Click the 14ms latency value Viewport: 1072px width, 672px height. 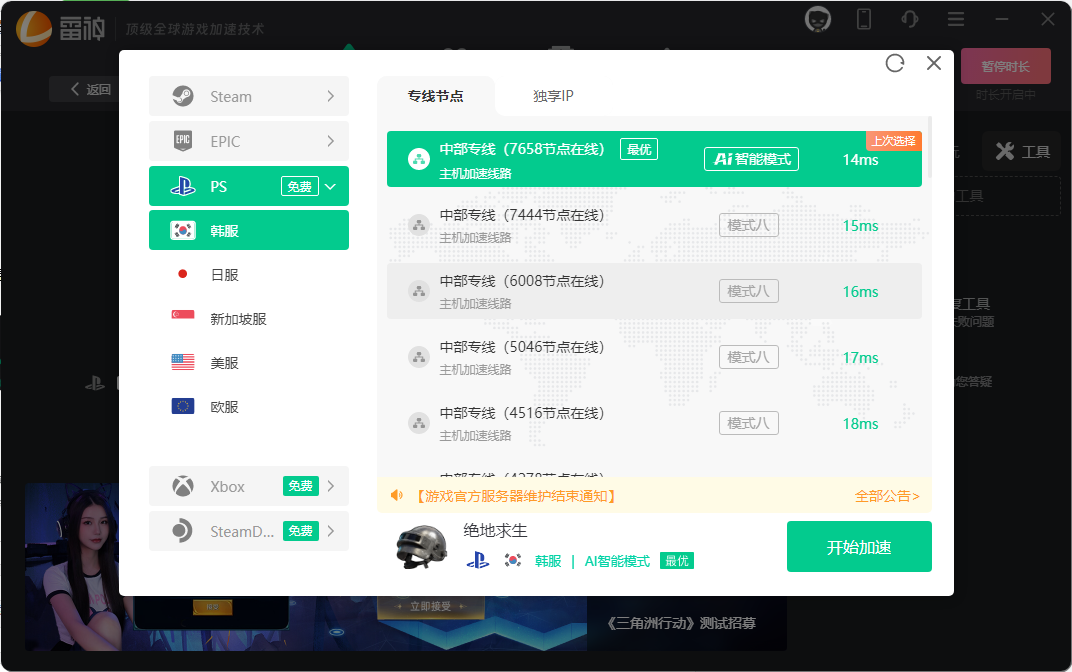point(860,160)
